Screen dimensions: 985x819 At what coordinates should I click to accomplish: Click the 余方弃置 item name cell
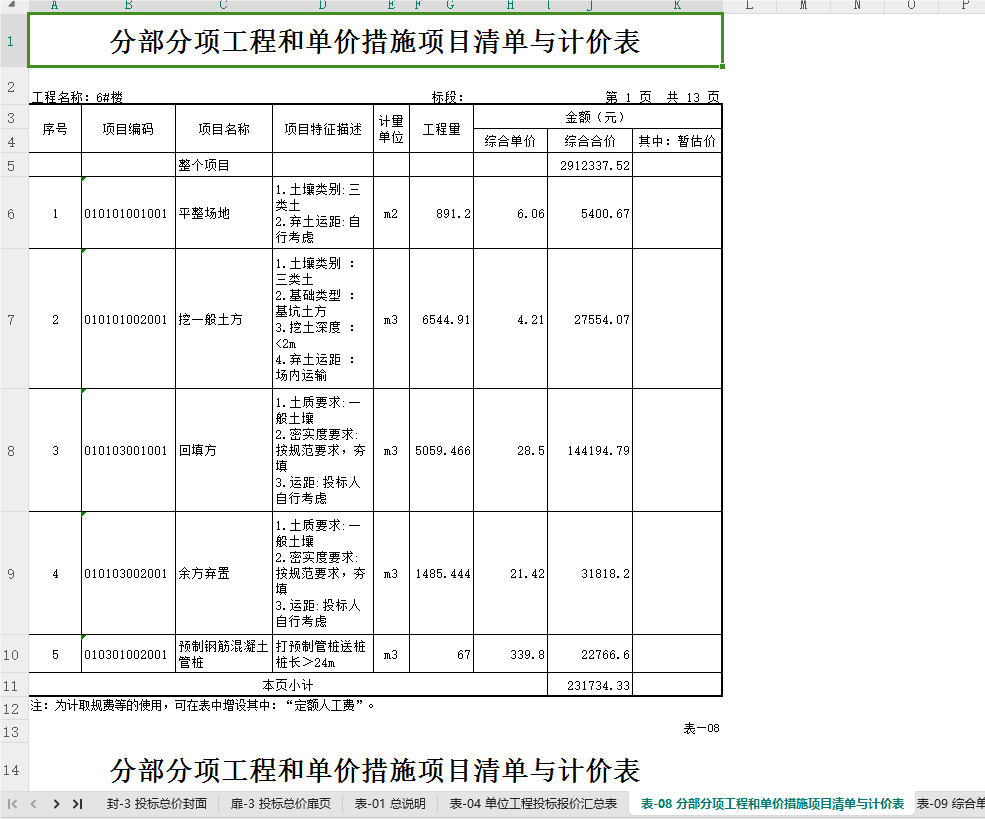tap(224, 573)
